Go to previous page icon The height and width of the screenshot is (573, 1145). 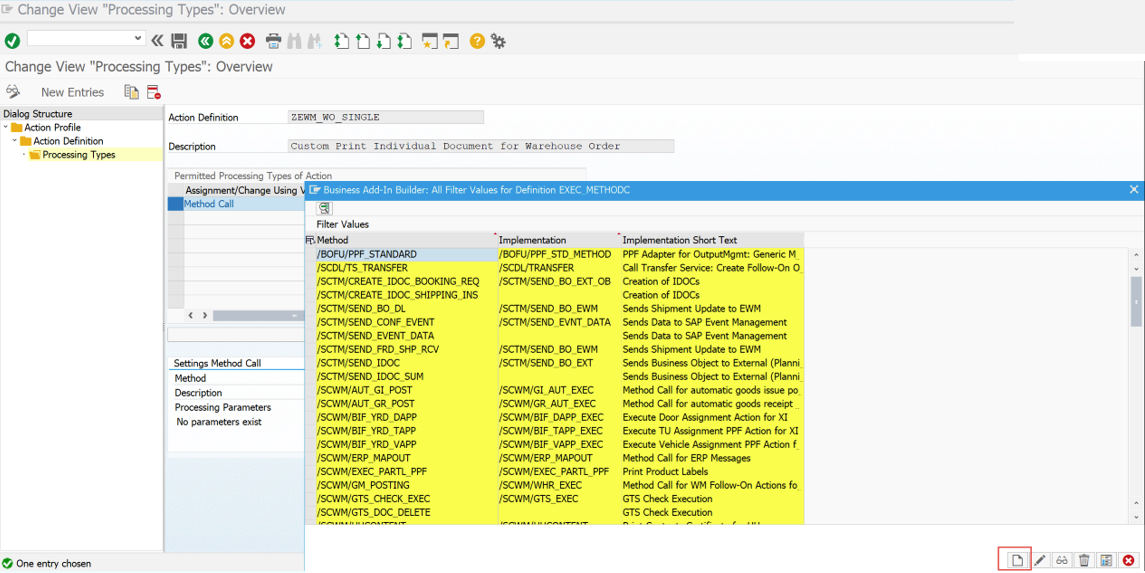coord(362,41)
